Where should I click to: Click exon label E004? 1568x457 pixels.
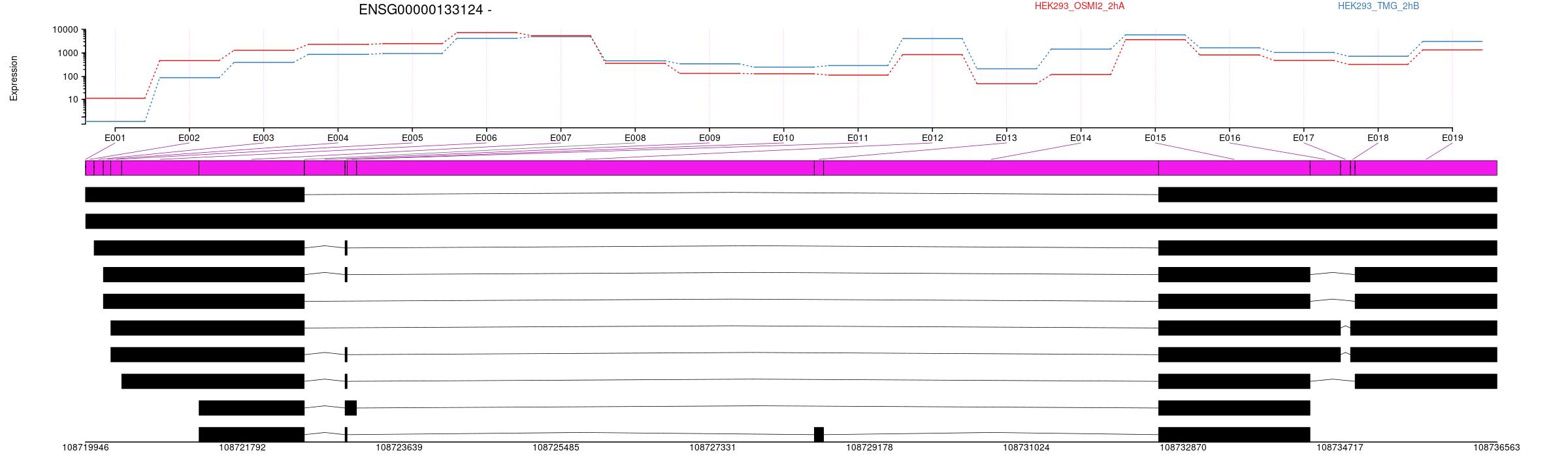click(338, 138)
